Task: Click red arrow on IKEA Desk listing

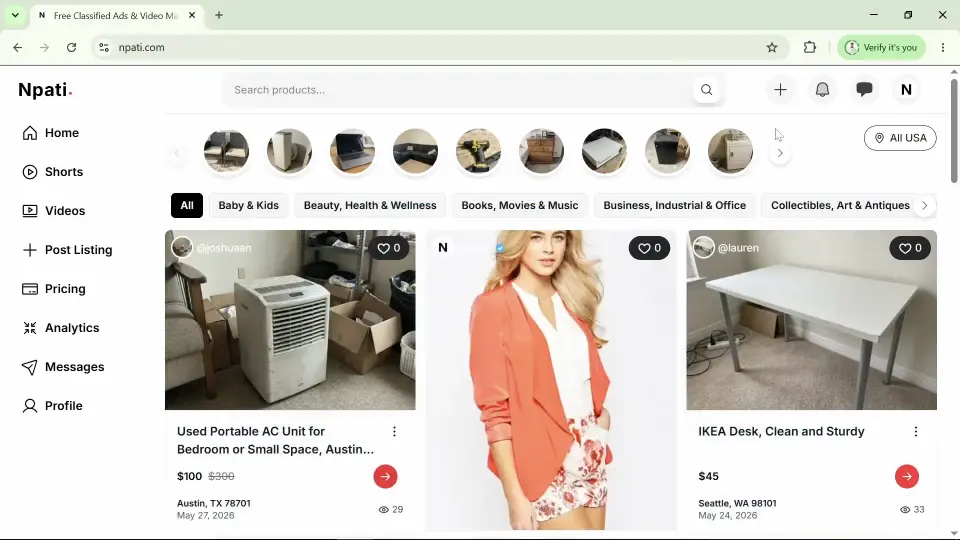Action: tap(907, 476)
